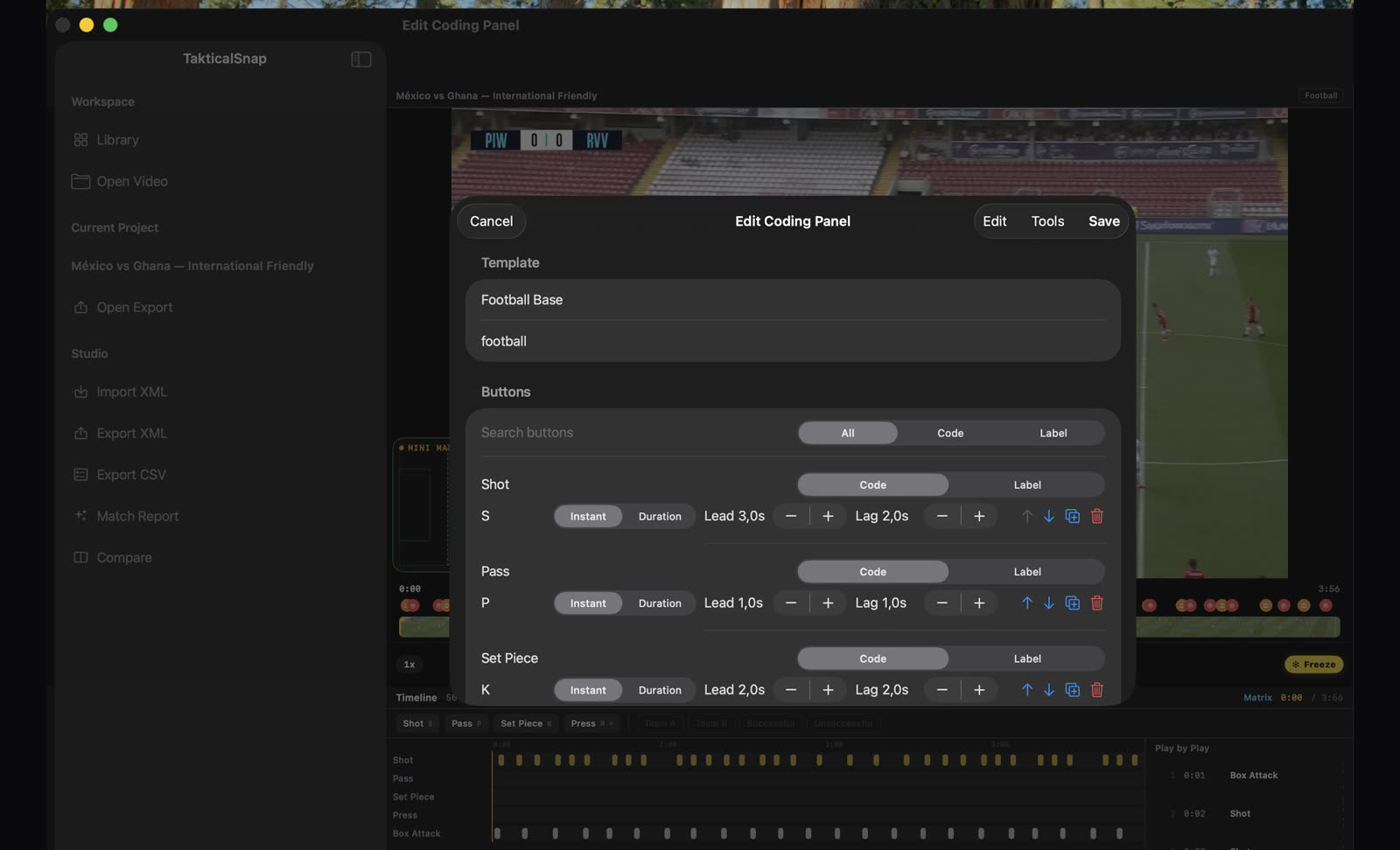Duplicate the Pass button
Image resolution: width=1400 pixels, height=850 pixels.
pyautogui.click(x=1072, y=603)
